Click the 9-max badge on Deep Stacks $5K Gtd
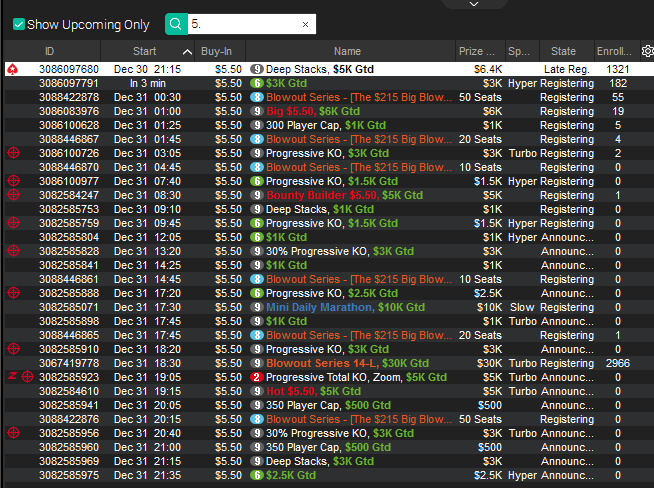 [x=257, y=69]
